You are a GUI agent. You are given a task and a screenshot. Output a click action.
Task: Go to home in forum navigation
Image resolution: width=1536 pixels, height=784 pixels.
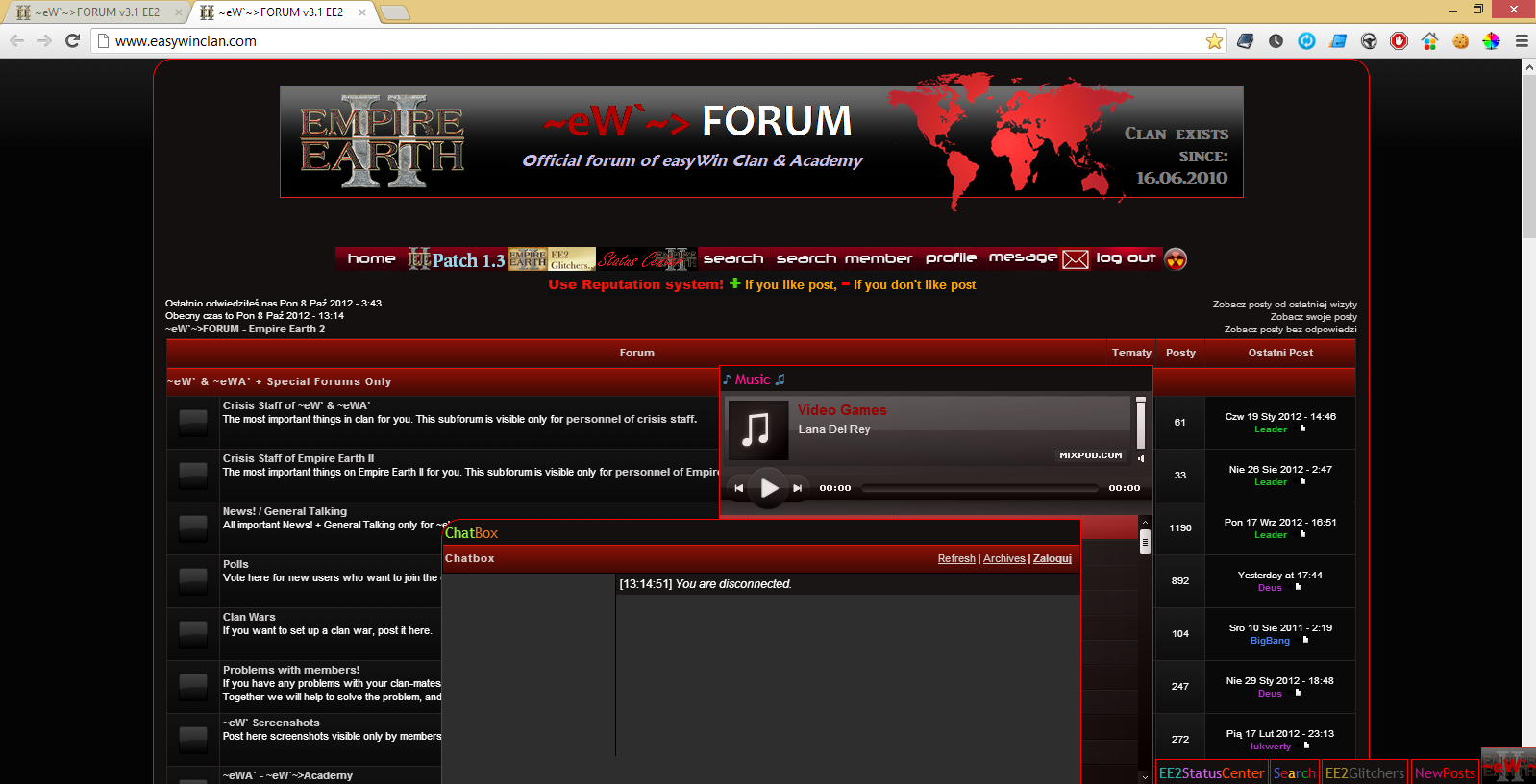(371, 258)
